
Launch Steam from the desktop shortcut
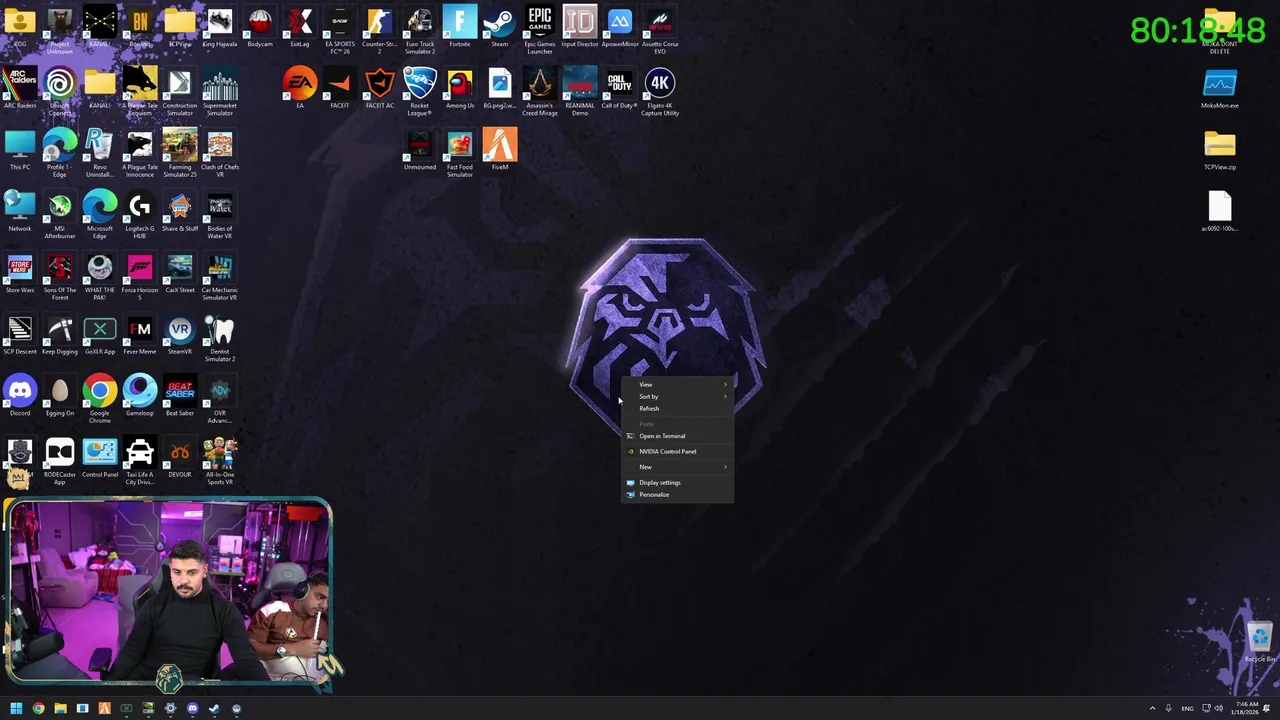(x=500, y=27)
